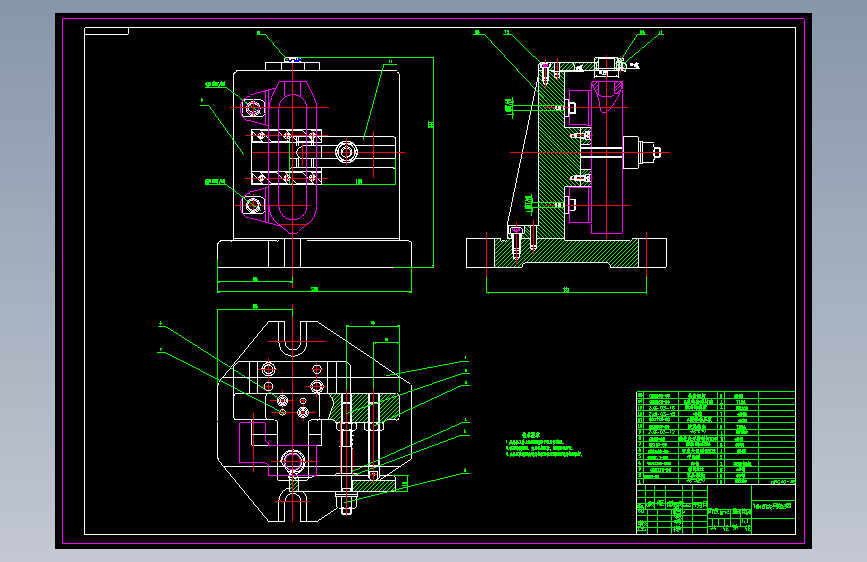Viewport: 867px width, 562px height.
Task: Click the tall vertical dimension right of front view
Action: (x=431, y=162)
